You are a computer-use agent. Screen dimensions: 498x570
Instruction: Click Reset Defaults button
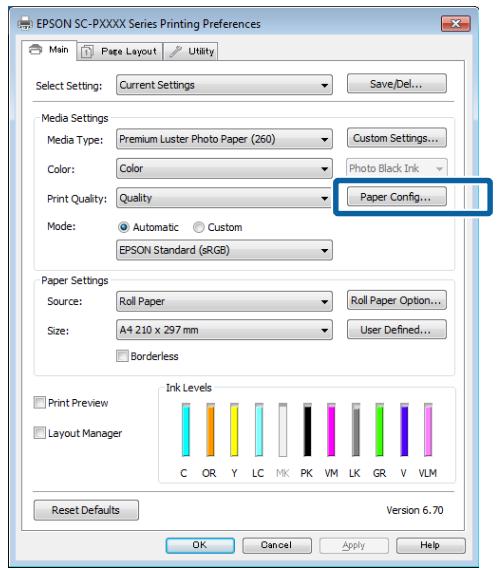point(86,510)
